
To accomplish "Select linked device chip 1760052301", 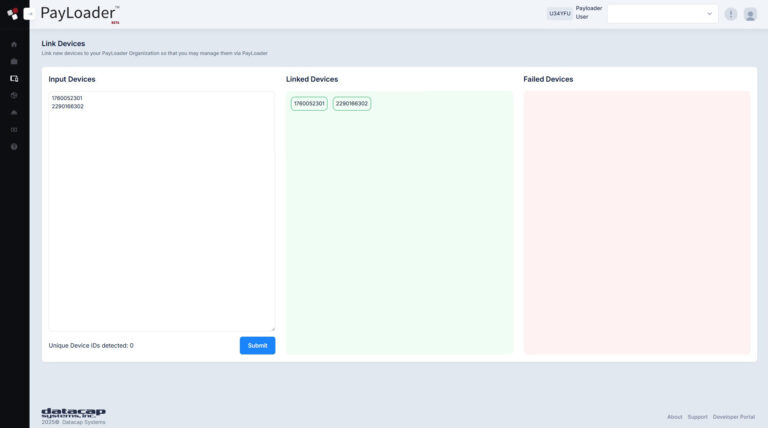I will pyautogui.click(x=309, y=103).
